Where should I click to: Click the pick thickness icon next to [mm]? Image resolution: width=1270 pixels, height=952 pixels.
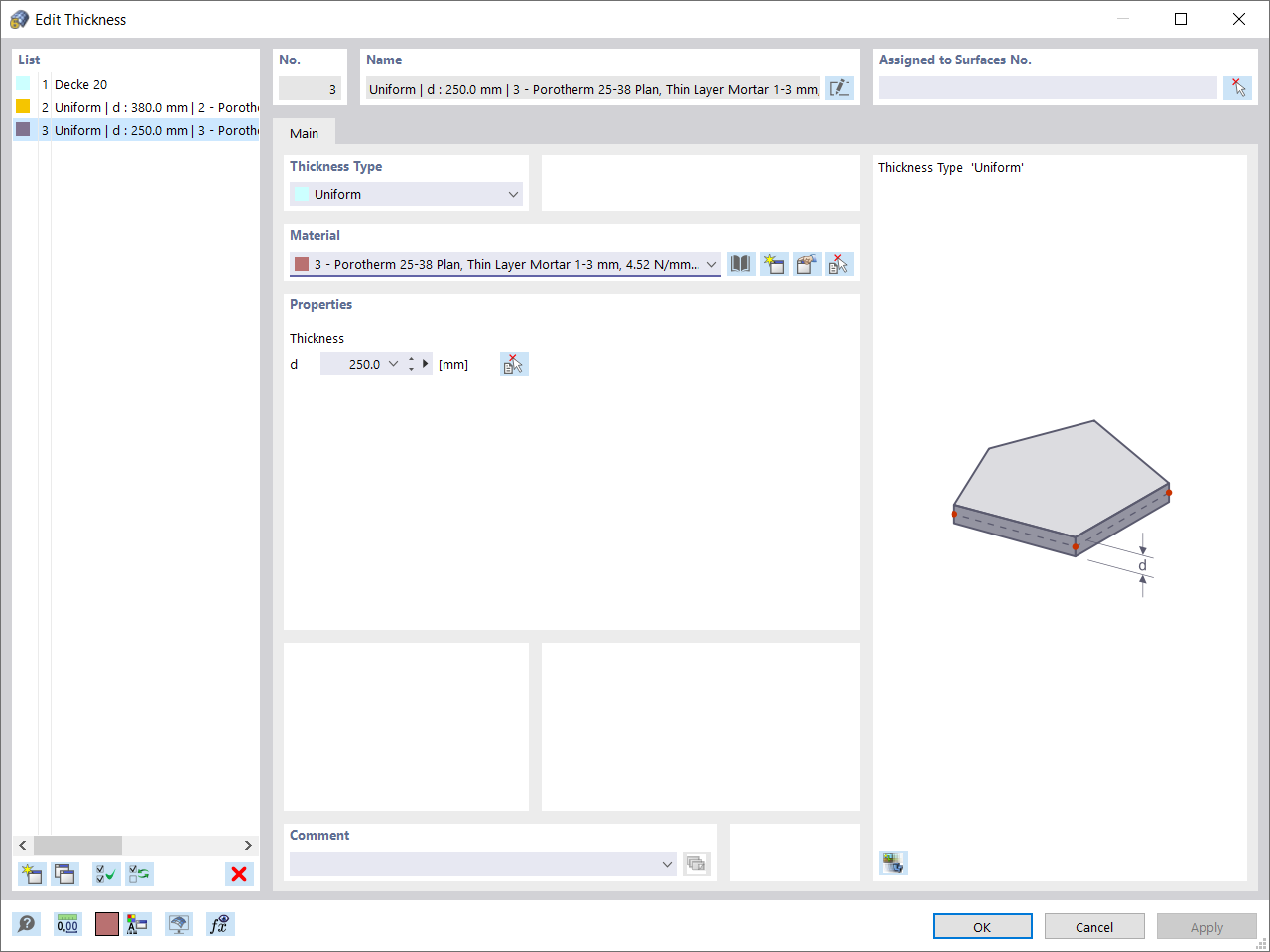click(x=514, y=364)
